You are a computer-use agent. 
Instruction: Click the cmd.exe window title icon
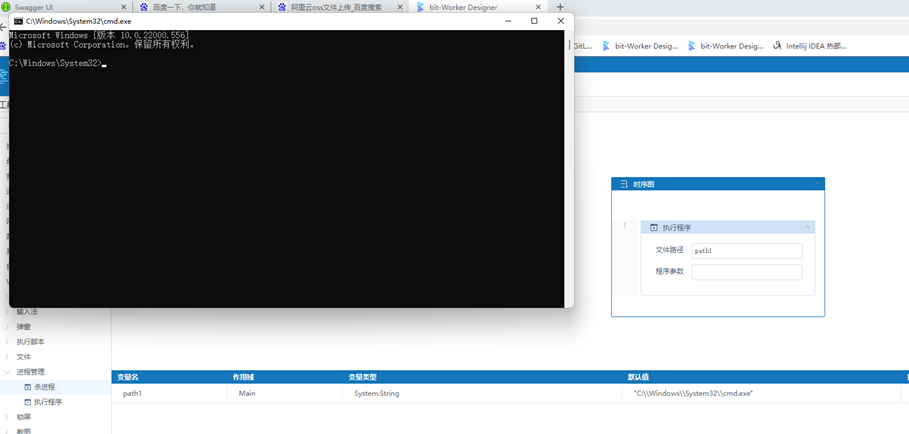point(17,21)
